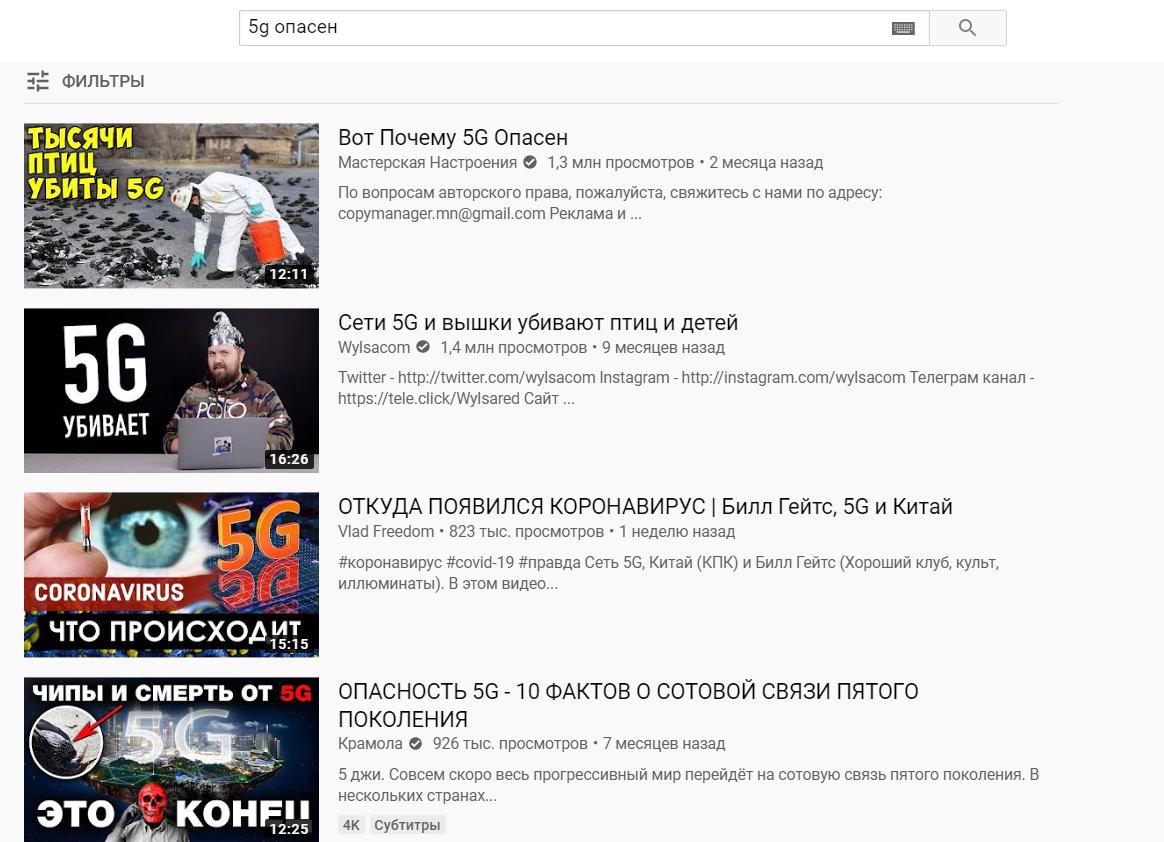The image size is (1164, 842).
Task: Click '1,4 млн просмотров' view count
Action: 514,347
